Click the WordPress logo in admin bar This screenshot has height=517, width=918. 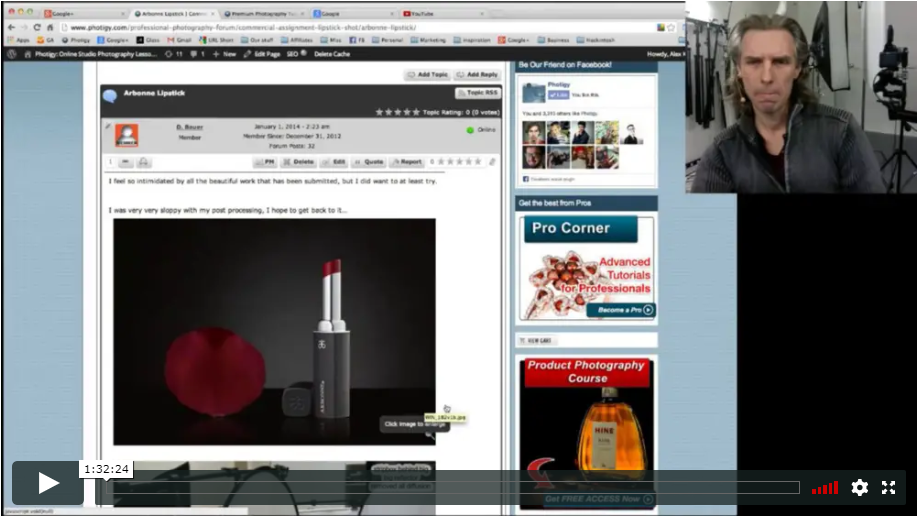pos(12,54)
